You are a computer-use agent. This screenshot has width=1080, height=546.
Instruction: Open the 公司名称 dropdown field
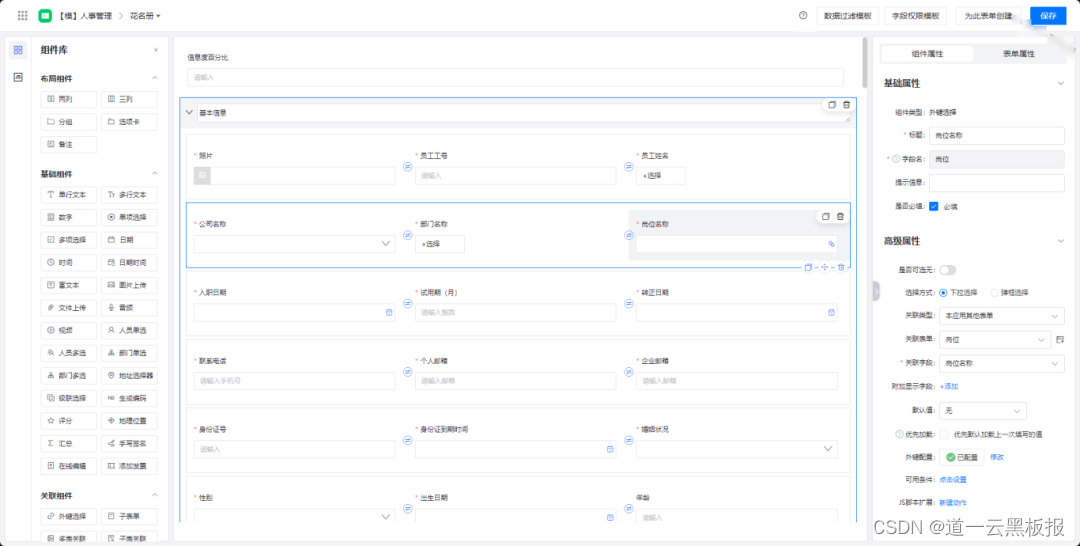294,244
